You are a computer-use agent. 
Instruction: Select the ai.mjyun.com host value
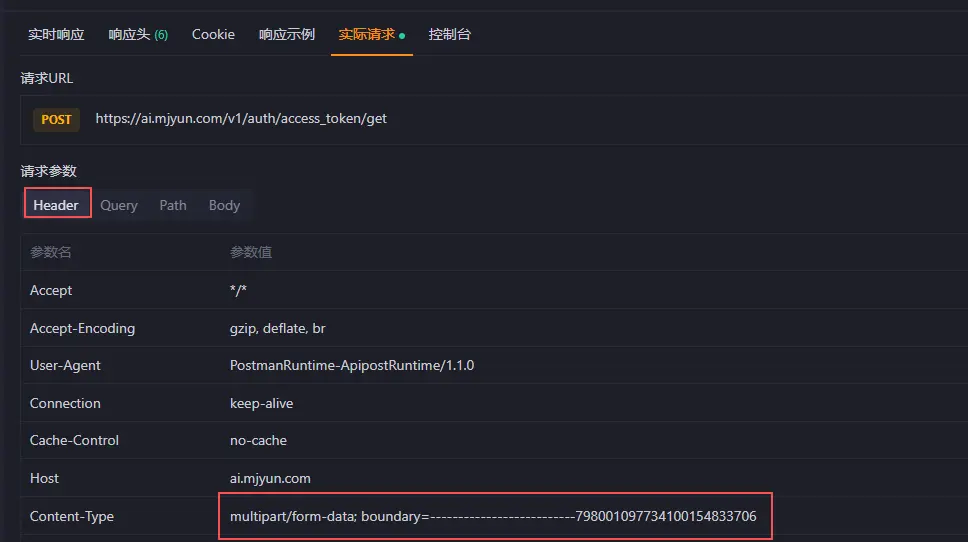[270, 478]
